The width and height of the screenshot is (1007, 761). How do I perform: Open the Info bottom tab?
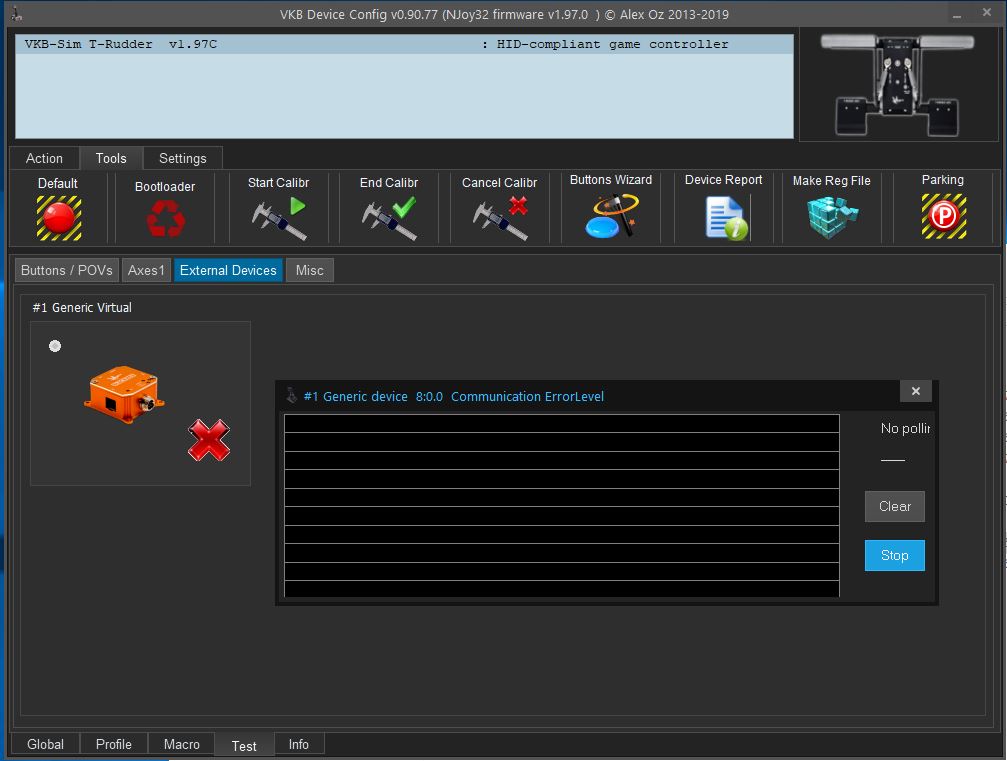pyautogui.click(x=299, y=744)
